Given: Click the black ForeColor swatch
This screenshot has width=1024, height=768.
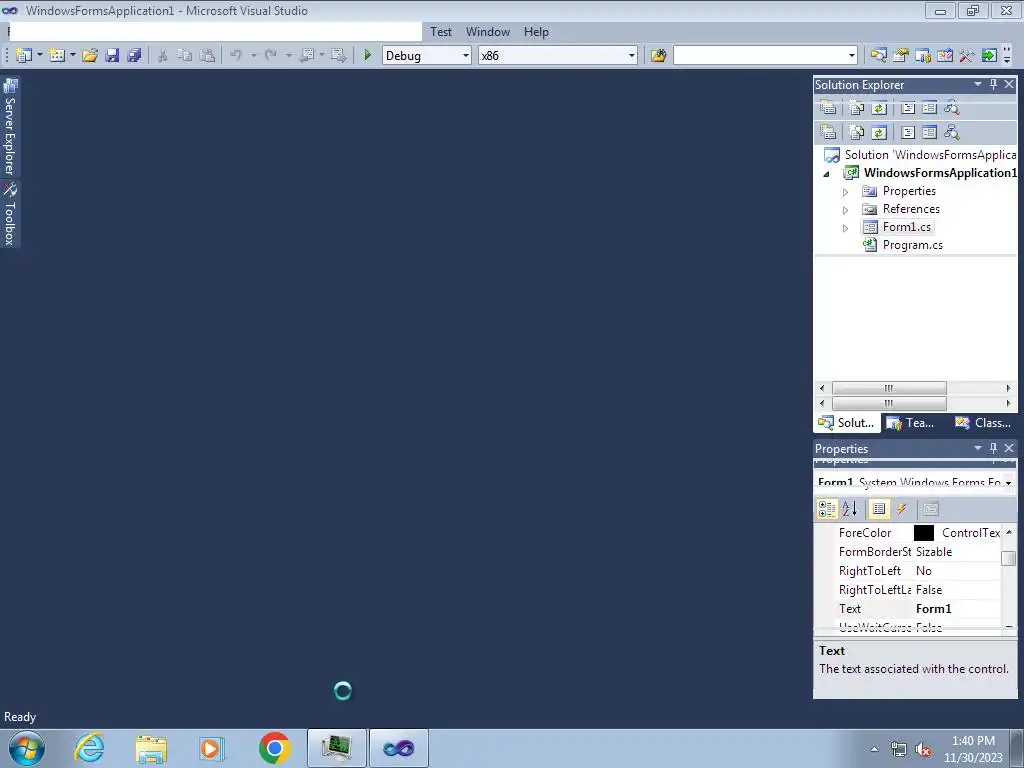Looking at the screenshot, I should [923, 533].
